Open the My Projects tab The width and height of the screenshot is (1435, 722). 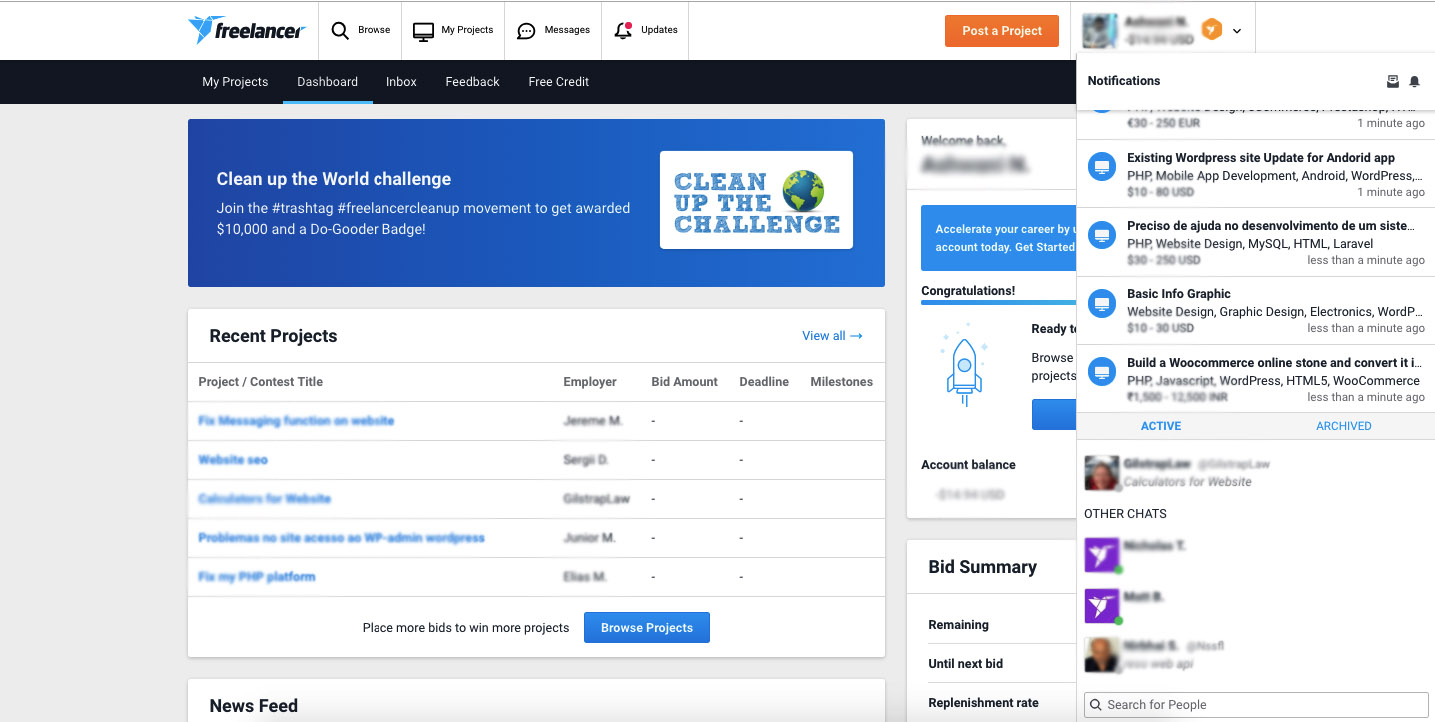tap(235, 82)
